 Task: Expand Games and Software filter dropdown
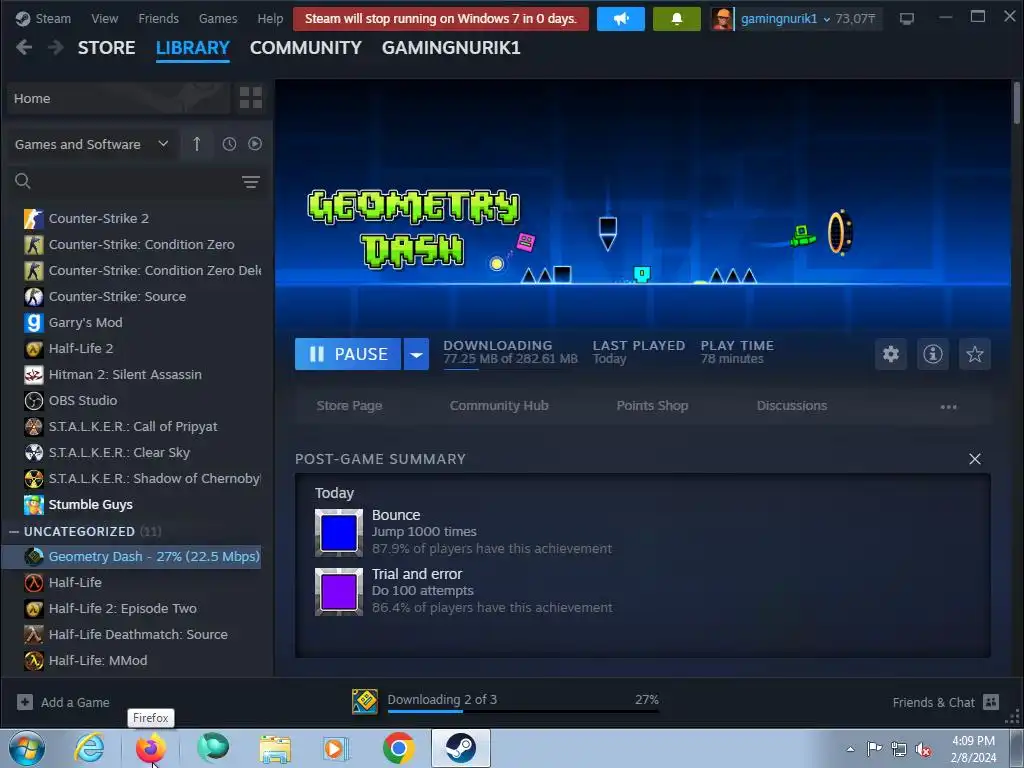click(163, 144)
